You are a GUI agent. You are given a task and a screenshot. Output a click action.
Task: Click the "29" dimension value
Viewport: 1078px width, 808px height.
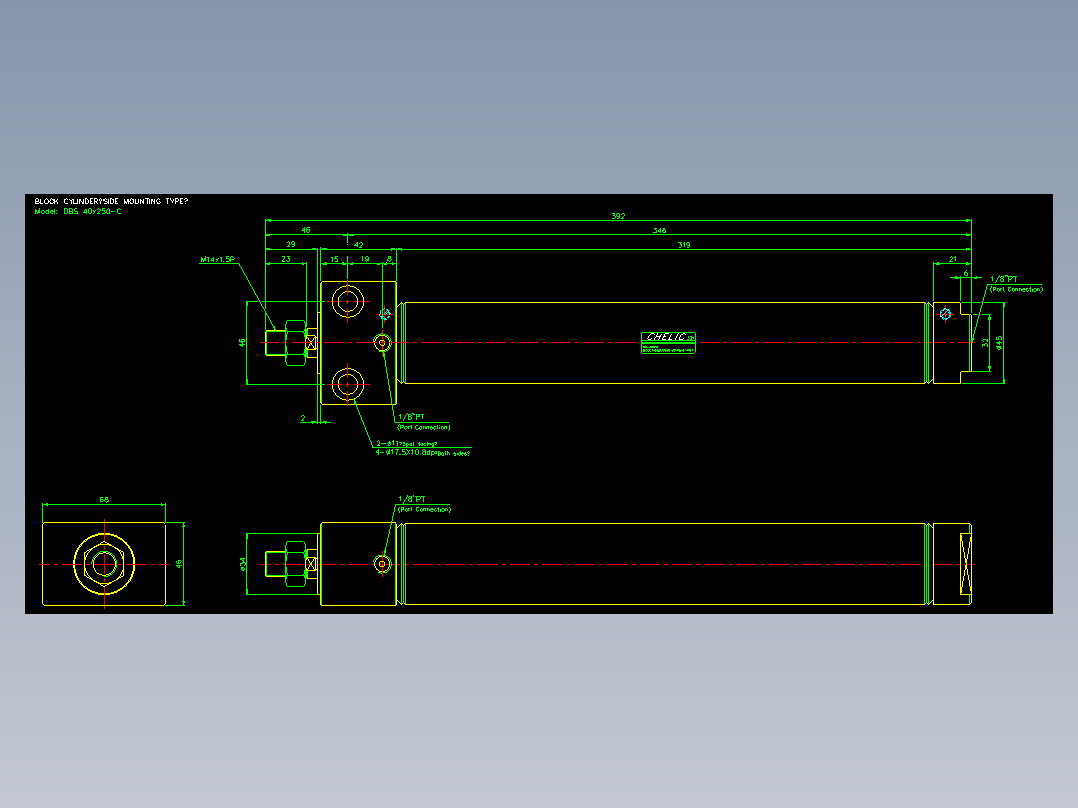coord(291,244)
